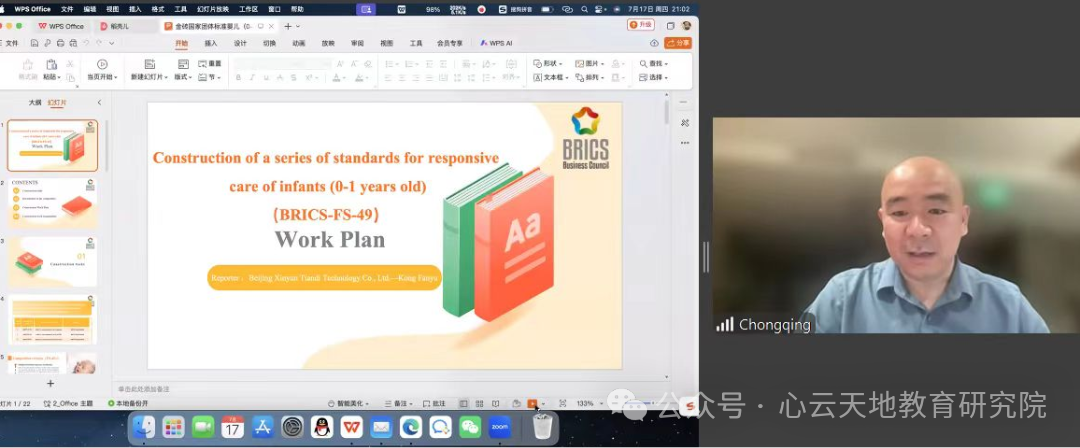This screenshot has height=448, width=1080.
Task: Open Launchpad from the Dock
Action: point(174,427)
